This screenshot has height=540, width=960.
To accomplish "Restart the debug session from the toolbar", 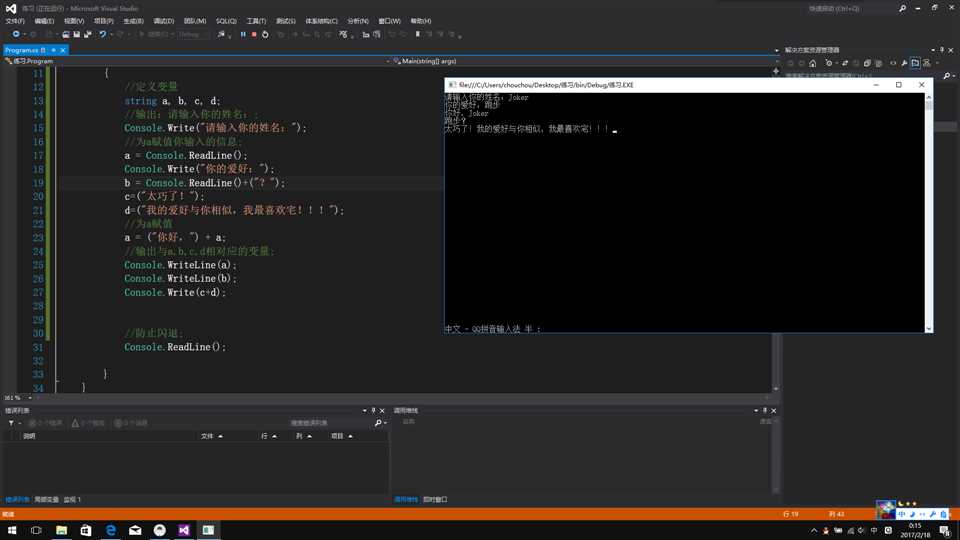I will 266,34.
